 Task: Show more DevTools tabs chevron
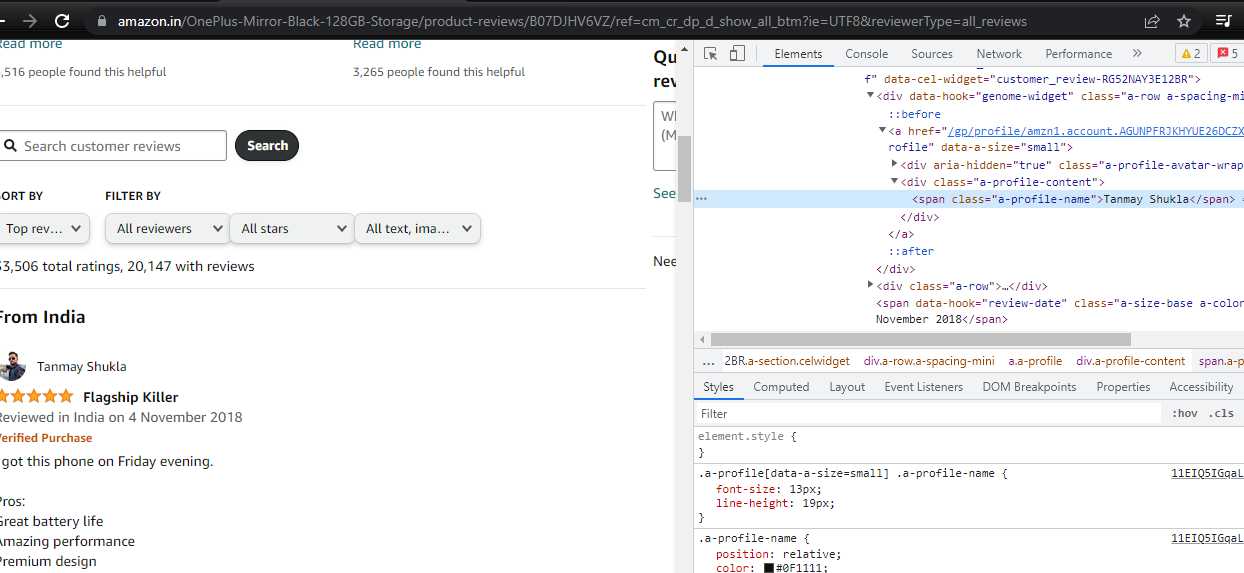(1137, 54)
